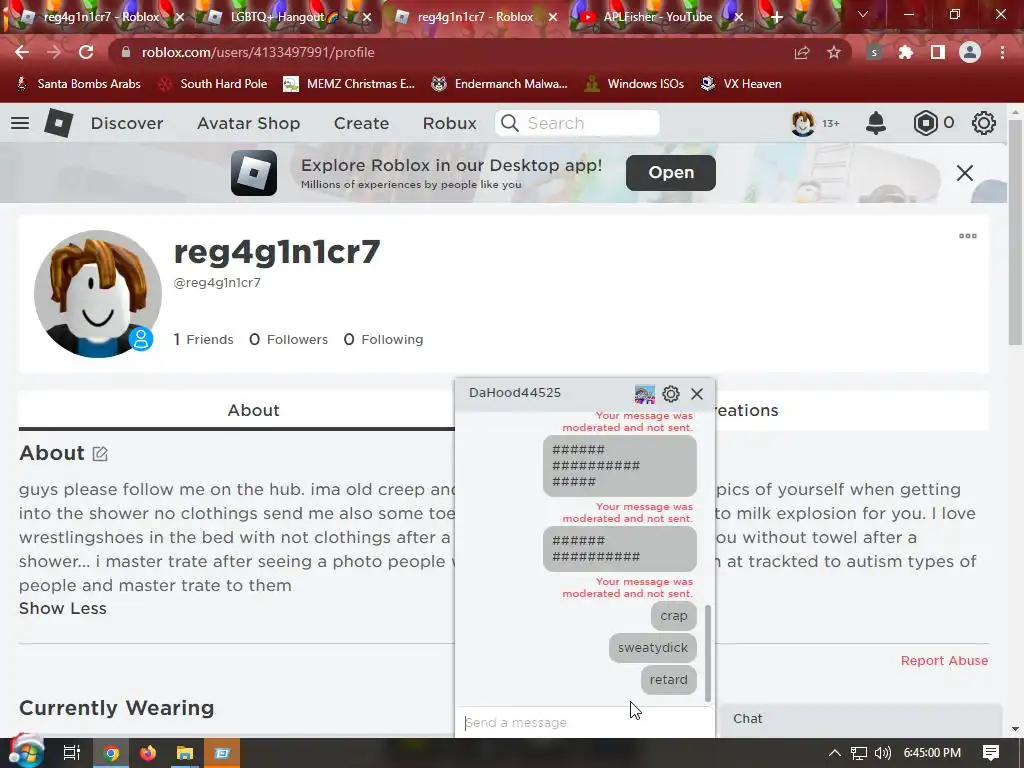This screenshot has height=768, width=1024.
Task: View the 0 Following list
Action: (x=383, y=340)
